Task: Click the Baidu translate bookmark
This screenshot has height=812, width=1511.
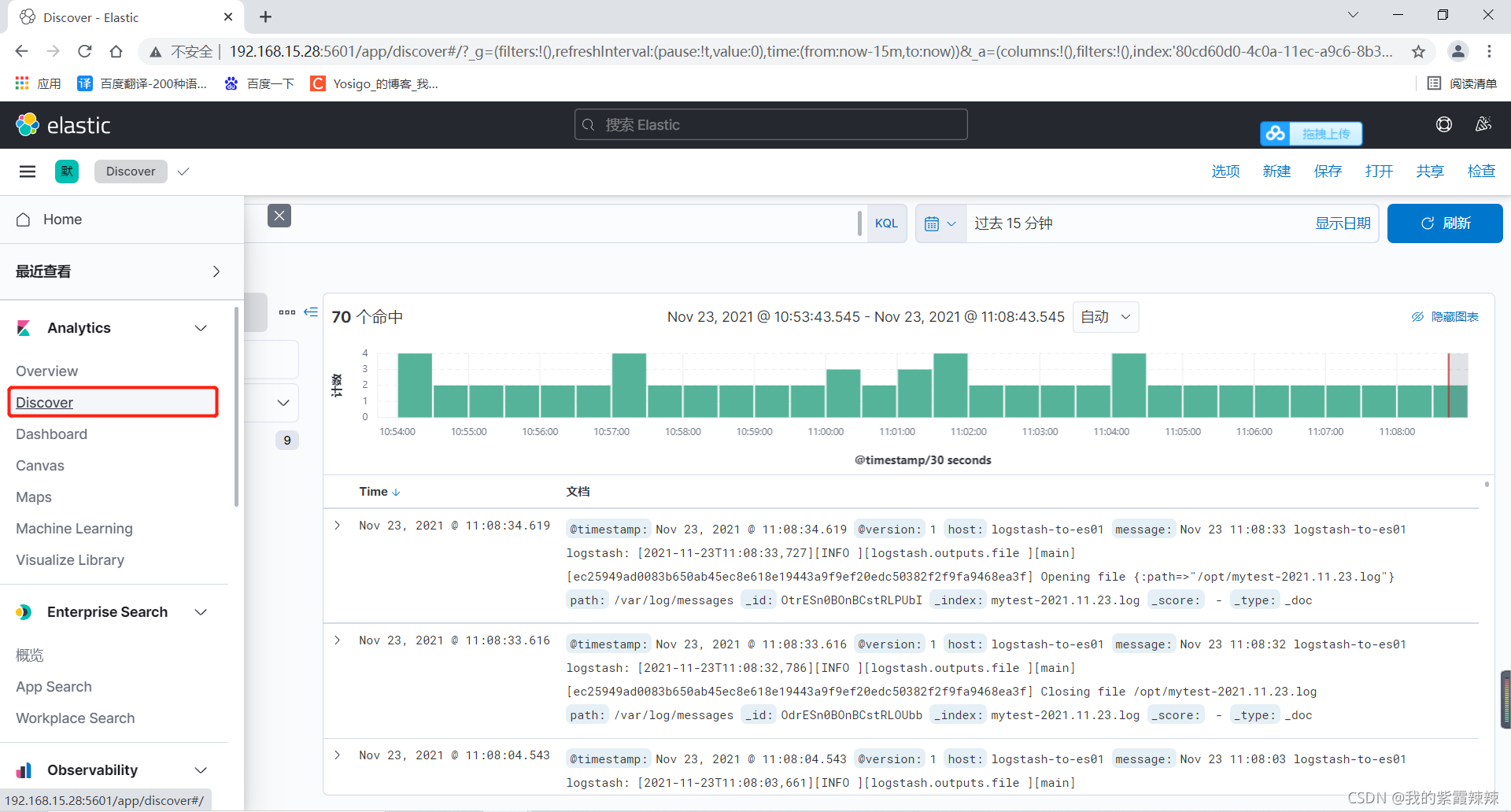Action: [142, 83]
